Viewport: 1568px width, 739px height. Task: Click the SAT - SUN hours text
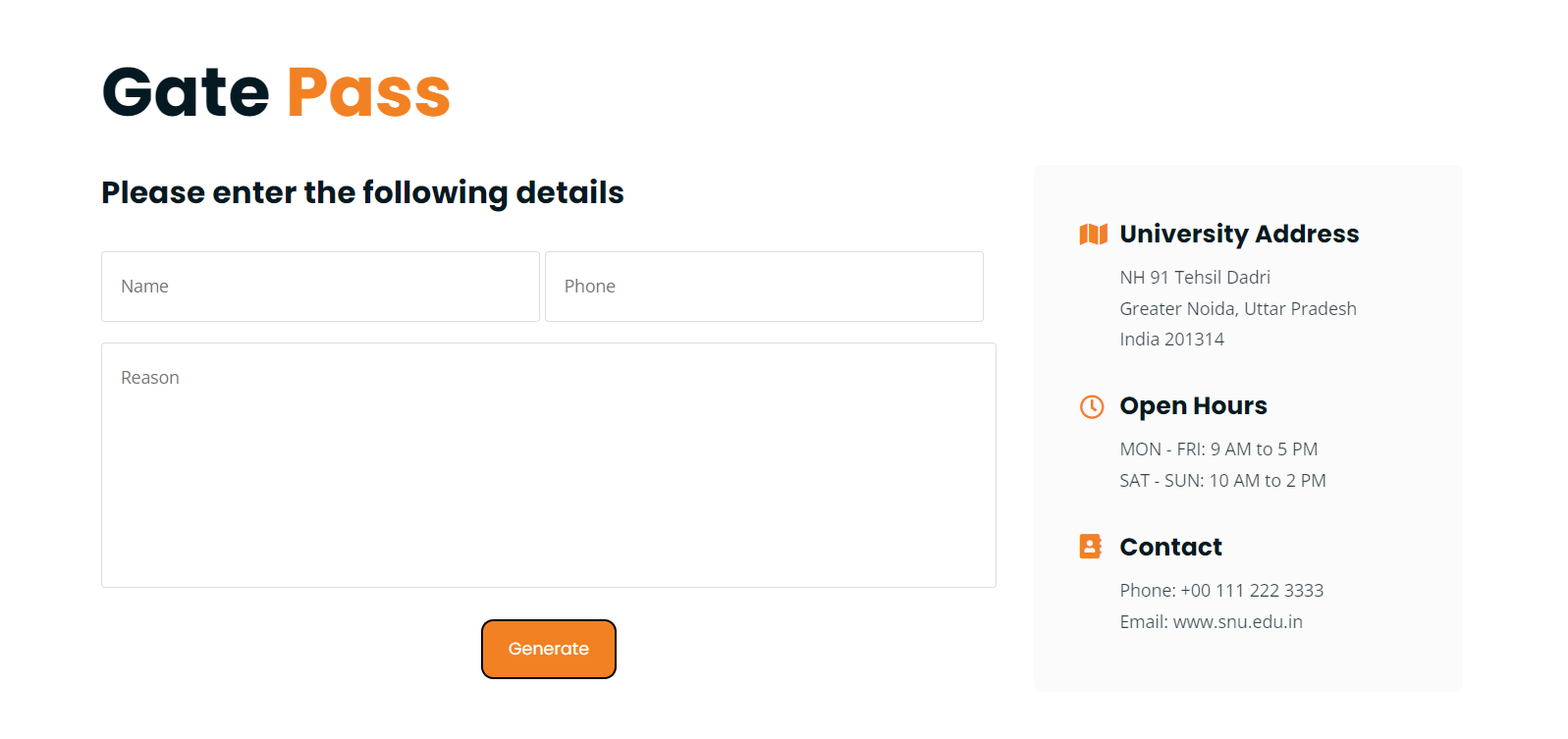pos(1222,480)
